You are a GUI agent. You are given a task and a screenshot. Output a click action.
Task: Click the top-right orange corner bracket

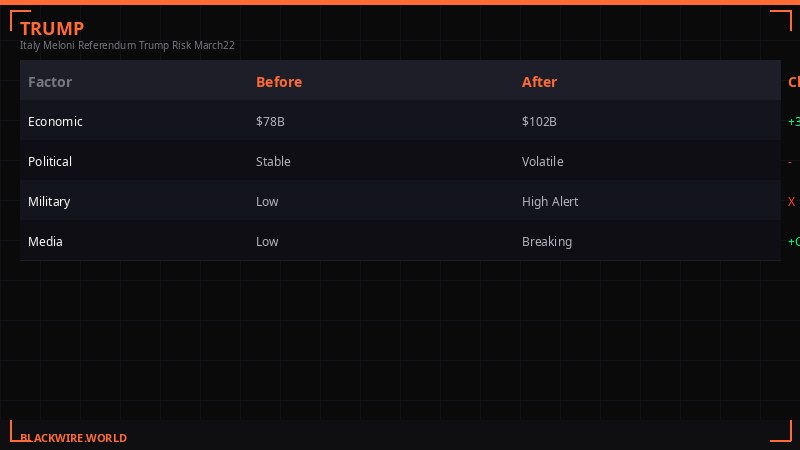pyautogui.click(x=781, y=19)
